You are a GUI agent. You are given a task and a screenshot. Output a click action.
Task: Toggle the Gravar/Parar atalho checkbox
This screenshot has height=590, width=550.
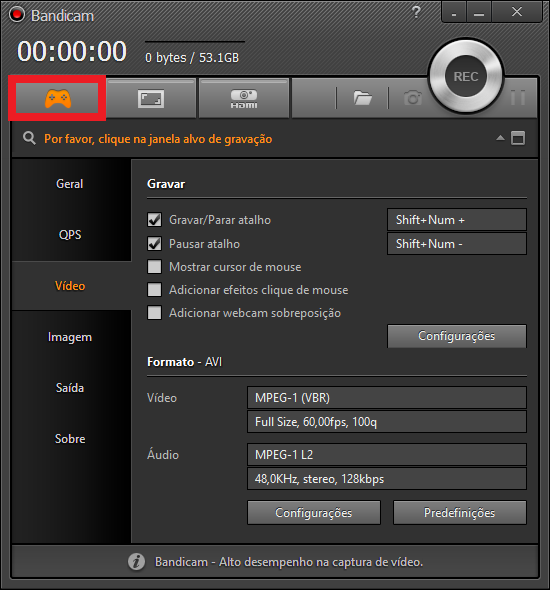tap(154, 220)
